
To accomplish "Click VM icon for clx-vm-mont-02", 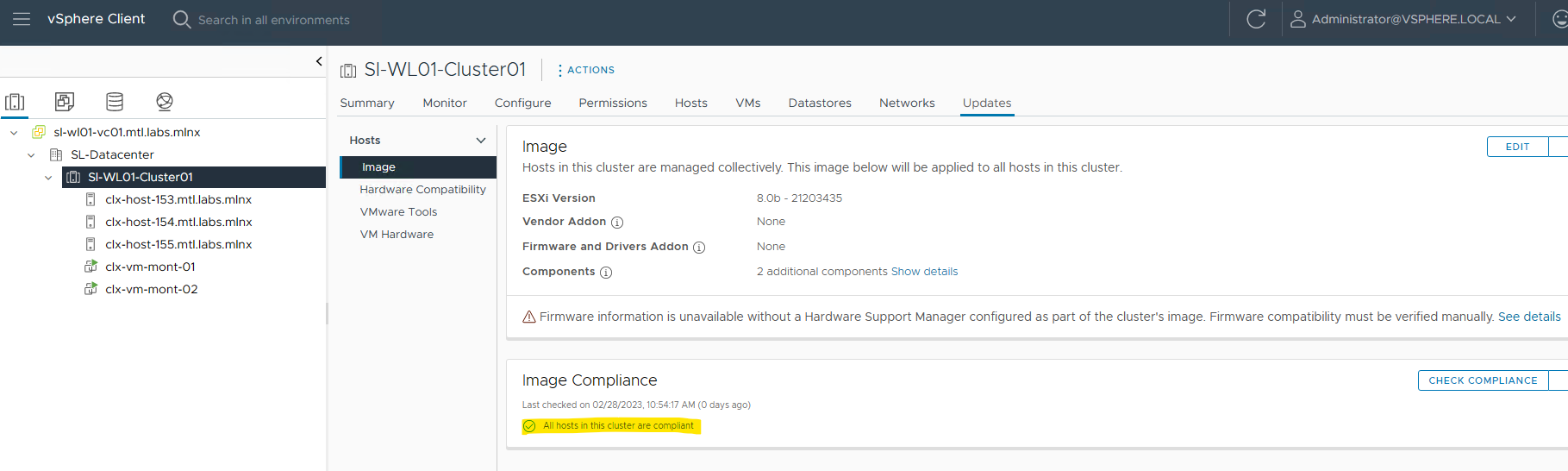I will pyautogui.click(x=91, y=289).
